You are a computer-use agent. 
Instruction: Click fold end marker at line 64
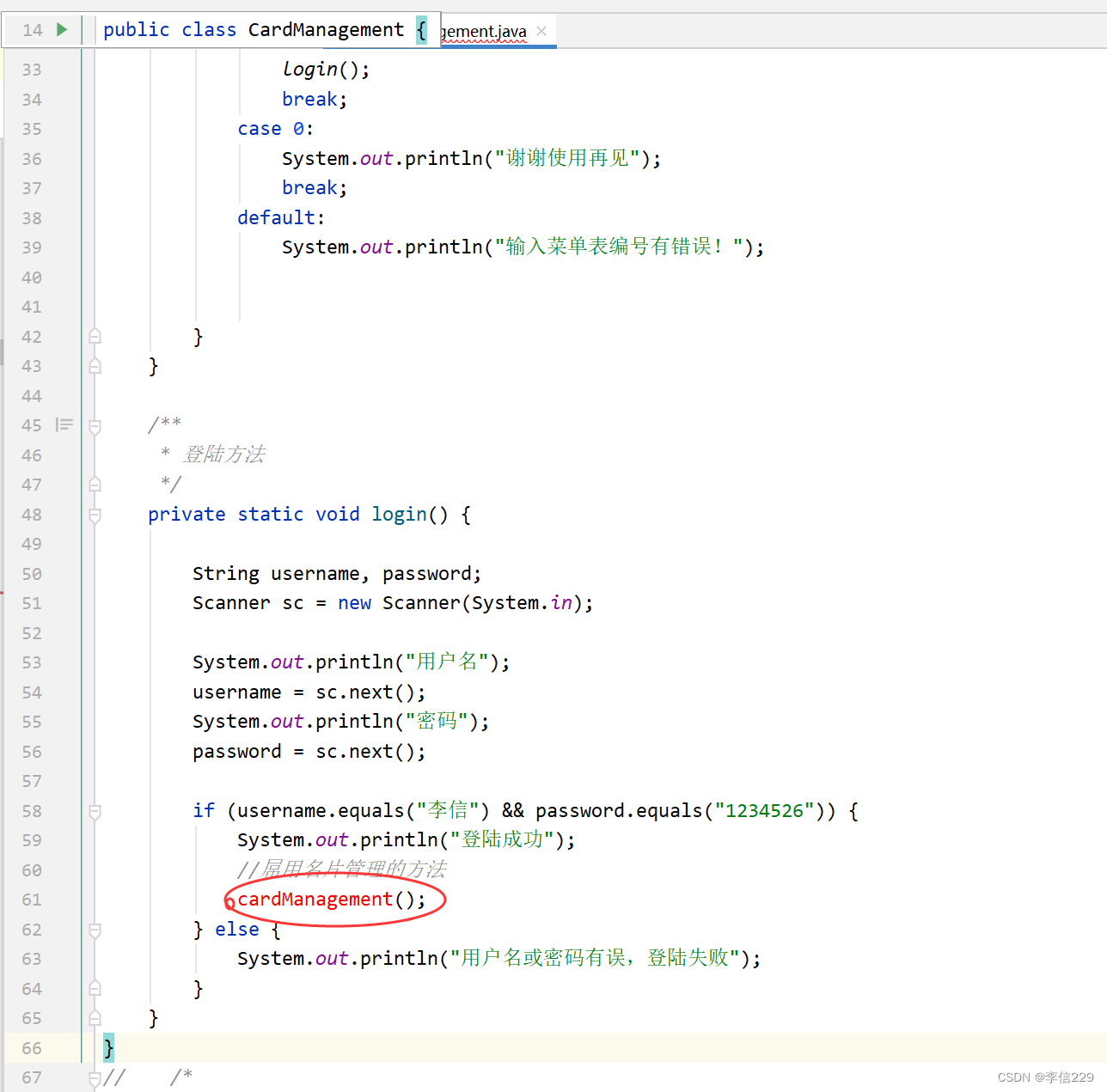[95, 989]
